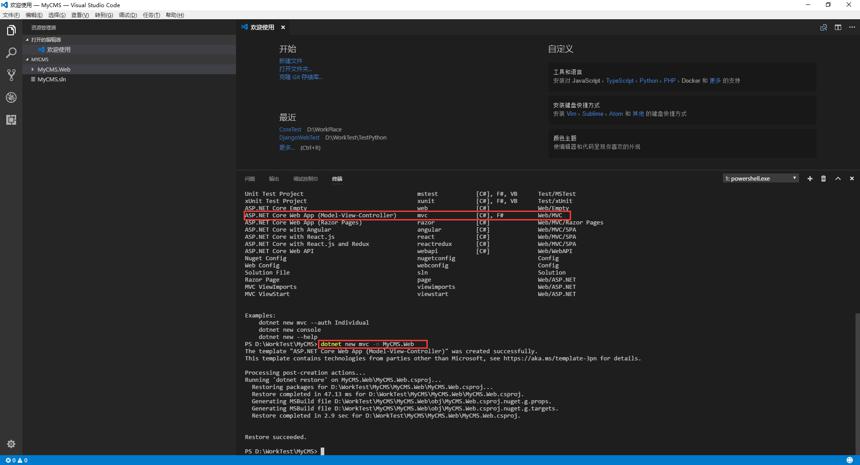
Task: Open the Source Control view icon
Action: pos(11,75)
